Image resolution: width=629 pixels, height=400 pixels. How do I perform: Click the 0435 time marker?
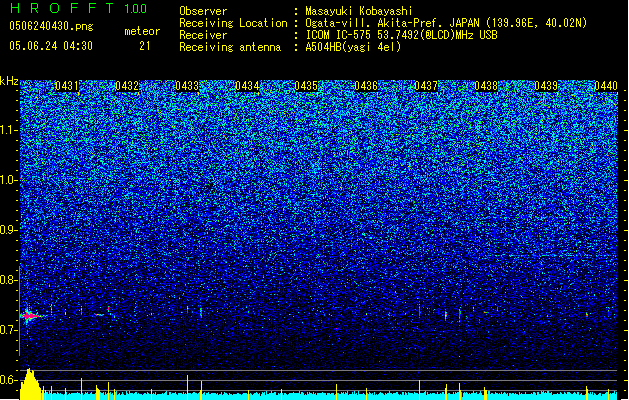tap(306, 86)
